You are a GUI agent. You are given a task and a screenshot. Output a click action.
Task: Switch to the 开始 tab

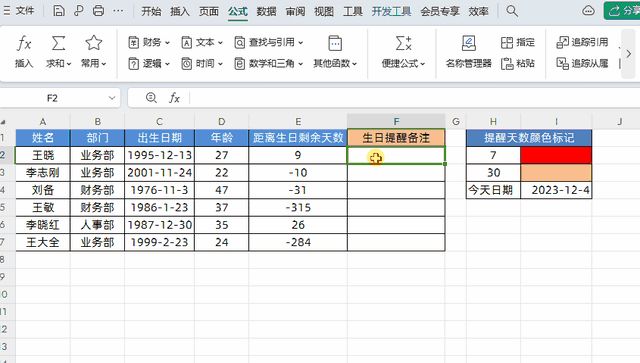coord(151,11)
